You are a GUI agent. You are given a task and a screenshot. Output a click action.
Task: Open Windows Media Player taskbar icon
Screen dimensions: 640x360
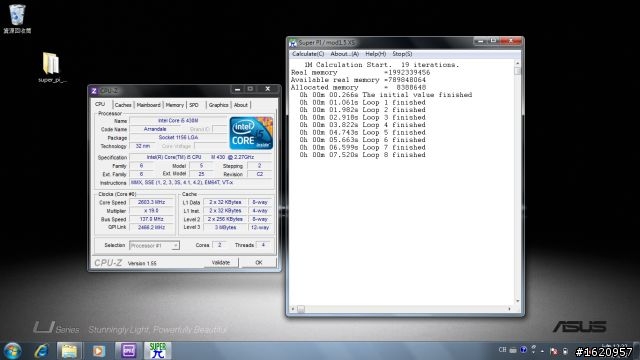click(x=98, y=351)
